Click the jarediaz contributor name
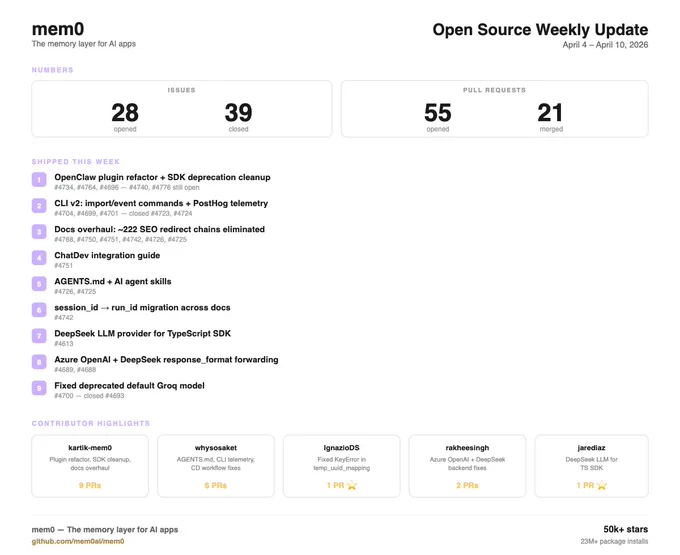680x555 pixels. pyautogui.click(x=591, y=447)
